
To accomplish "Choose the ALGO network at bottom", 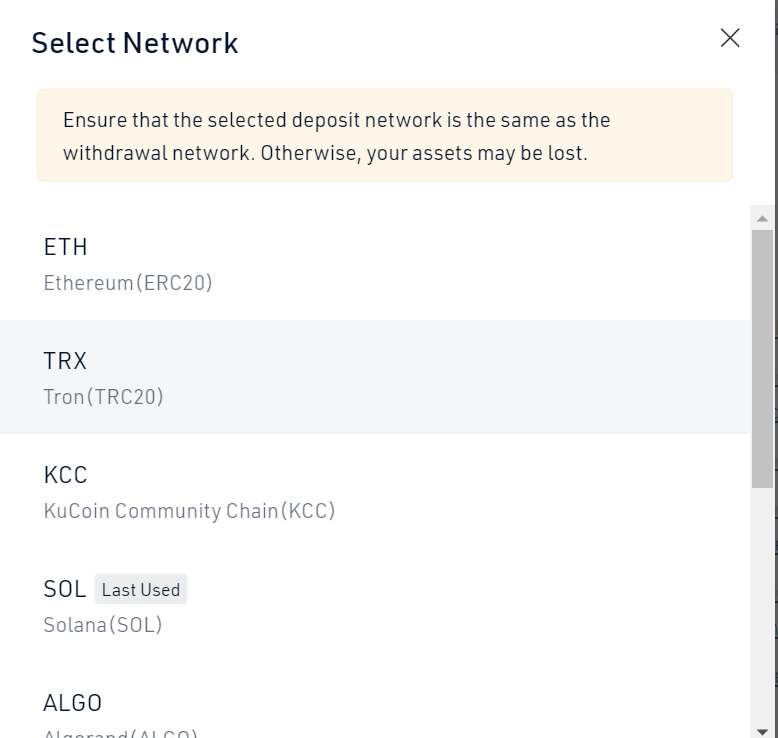I will (x=73, y=703).
